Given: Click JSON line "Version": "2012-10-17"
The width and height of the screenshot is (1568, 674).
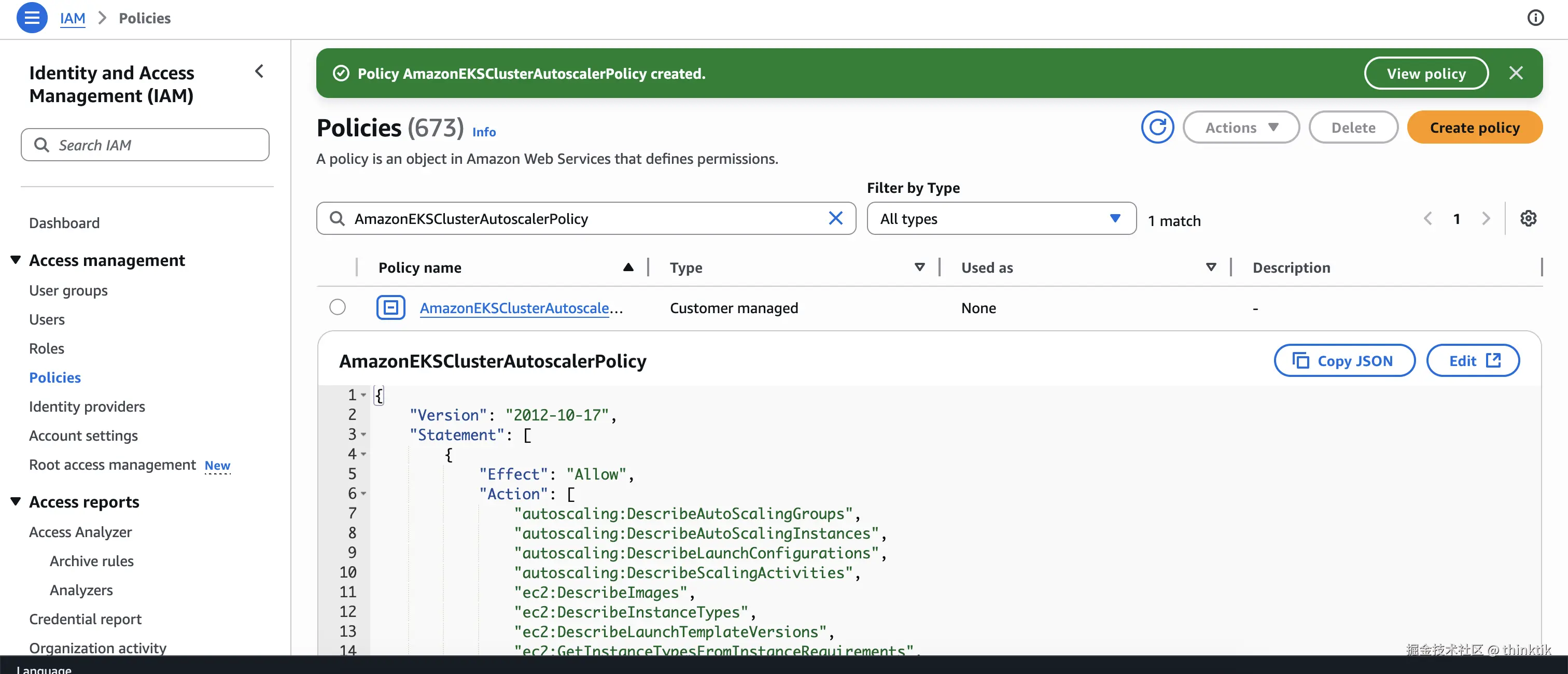Looking at the screenshot, I should pyautogui.click(x=512, y=415).
